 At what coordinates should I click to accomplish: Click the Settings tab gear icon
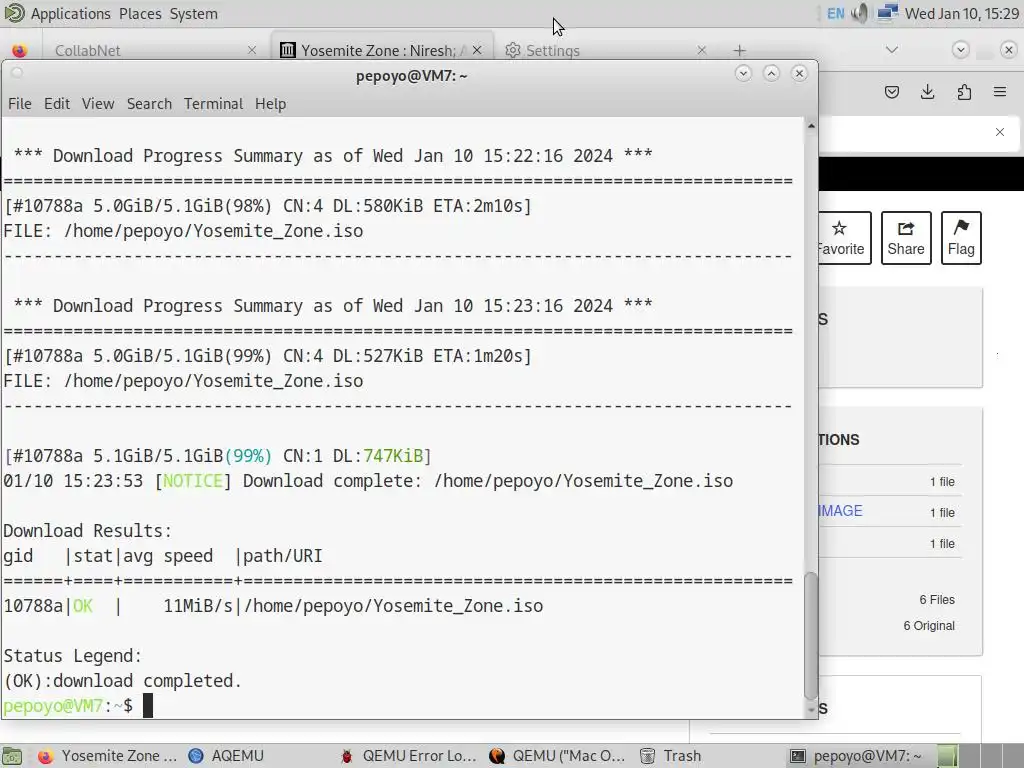(x=513, y=50)
